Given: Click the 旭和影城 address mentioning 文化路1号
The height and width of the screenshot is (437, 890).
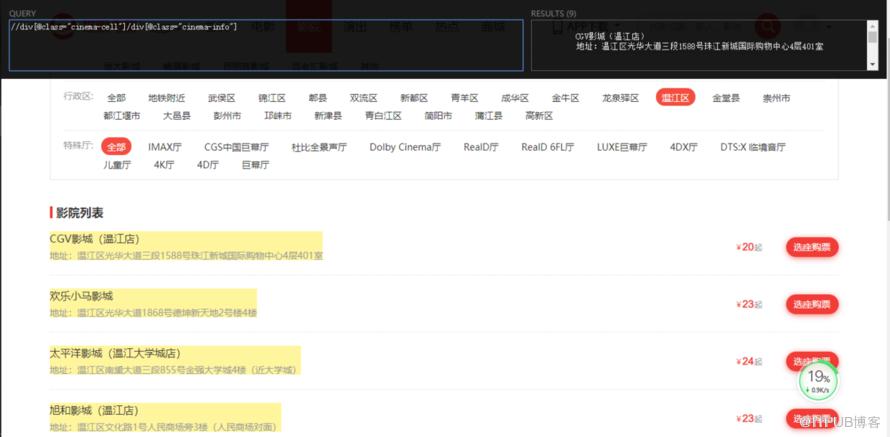Looking at the screenshot, I should (163, 427).
